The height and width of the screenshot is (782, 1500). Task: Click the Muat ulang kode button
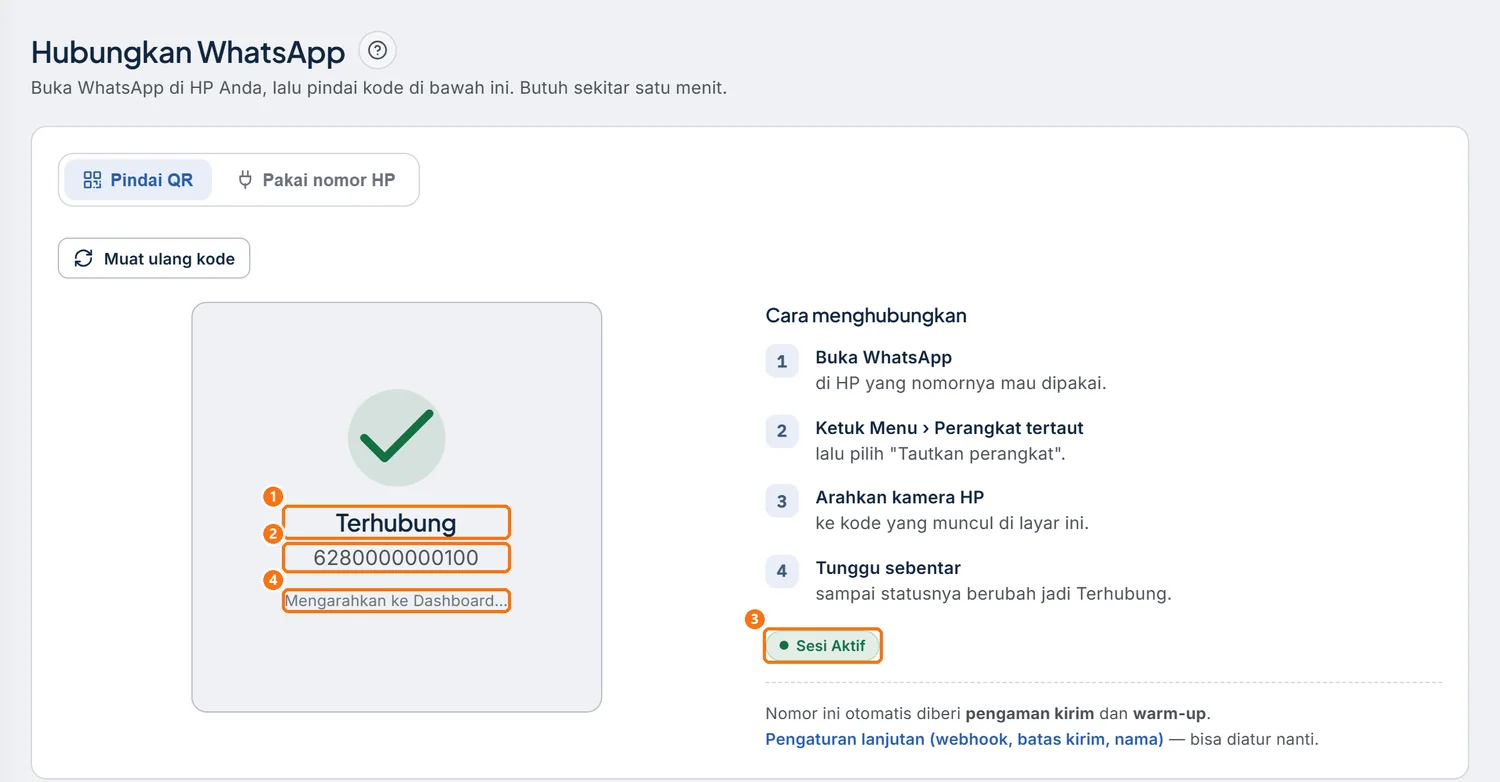[x=154, y=258]
